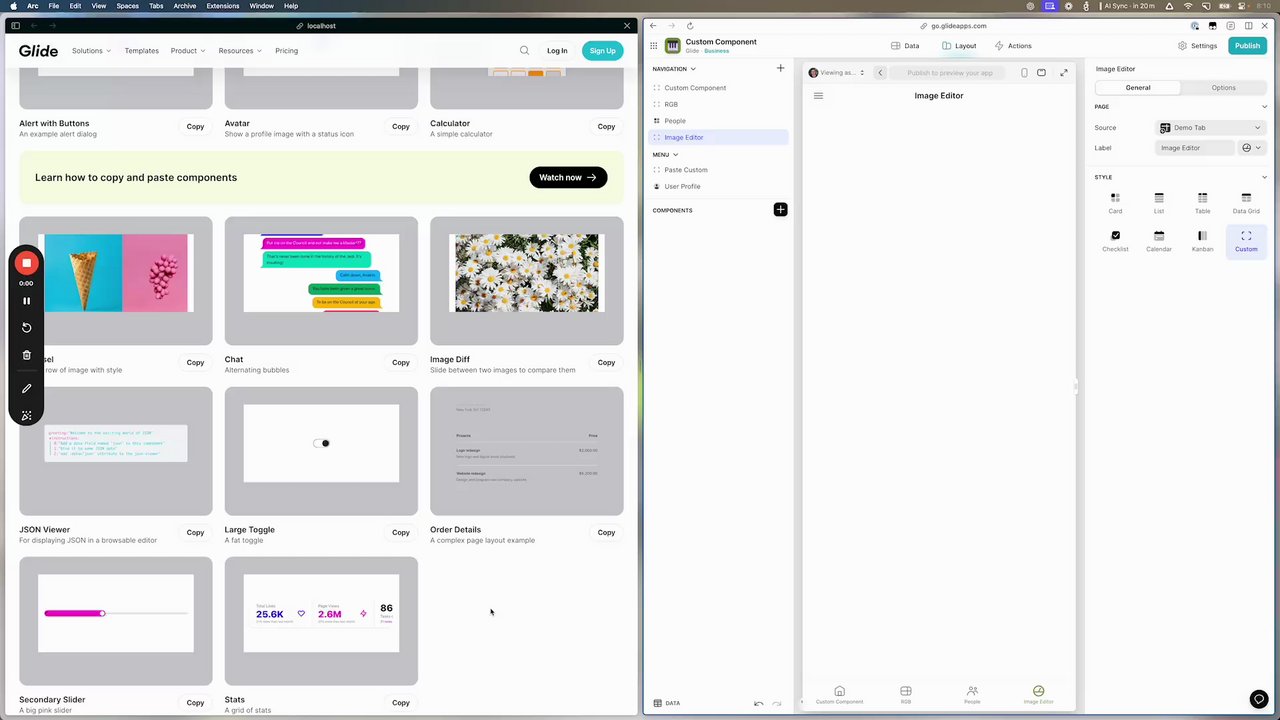Image resolution: width=1280 pixels, height=720 pixels.
Task: Pick the Kanban style
Action: (1202, 241)
